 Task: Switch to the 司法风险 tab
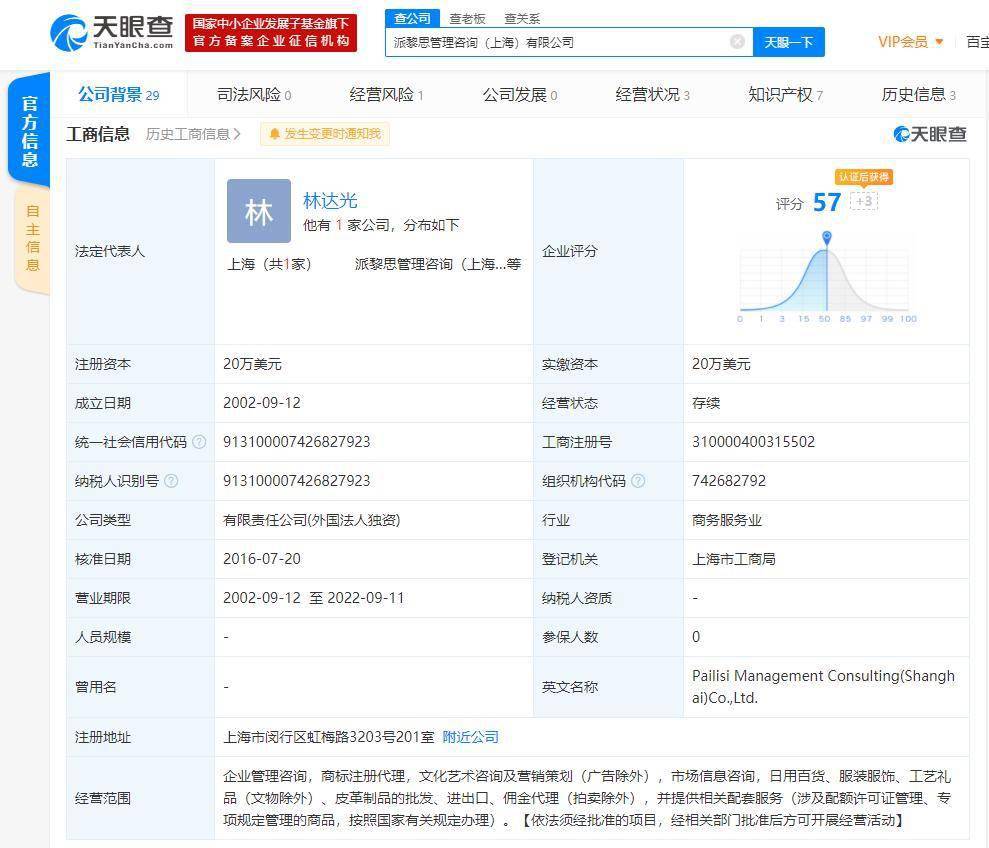click(253, 95)
